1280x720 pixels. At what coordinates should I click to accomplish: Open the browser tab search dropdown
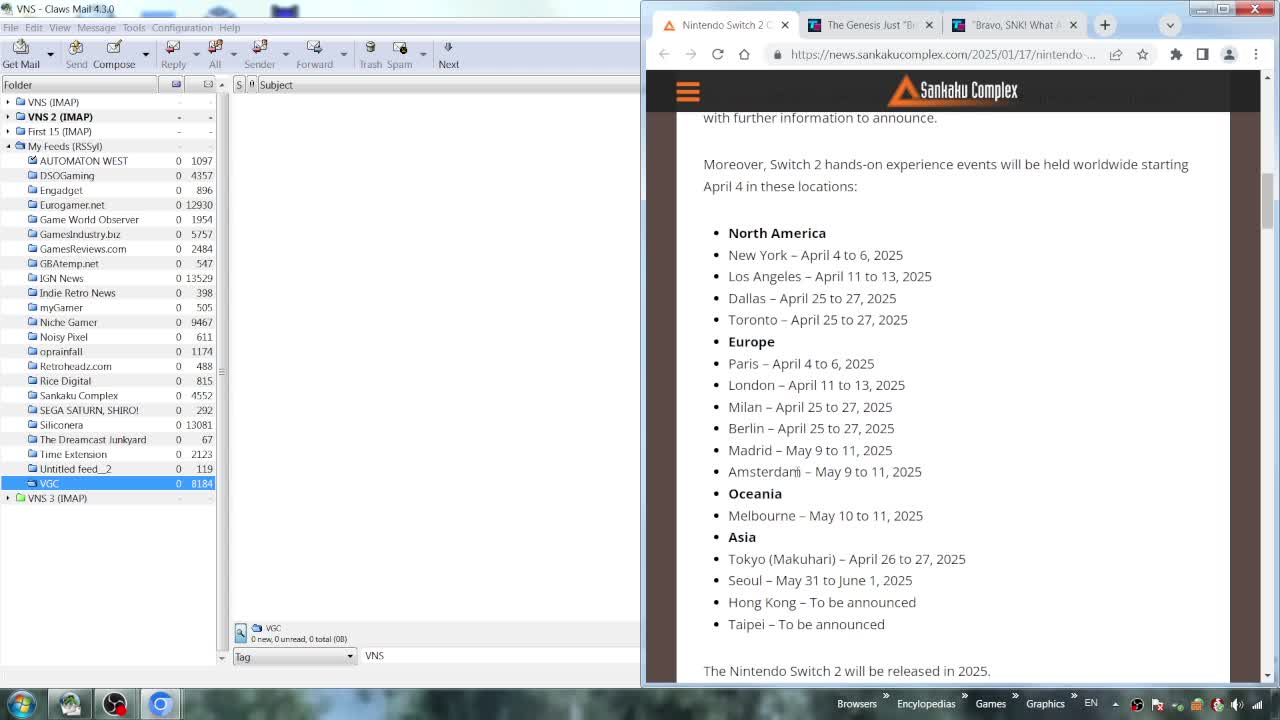[x=1170, y=25]
